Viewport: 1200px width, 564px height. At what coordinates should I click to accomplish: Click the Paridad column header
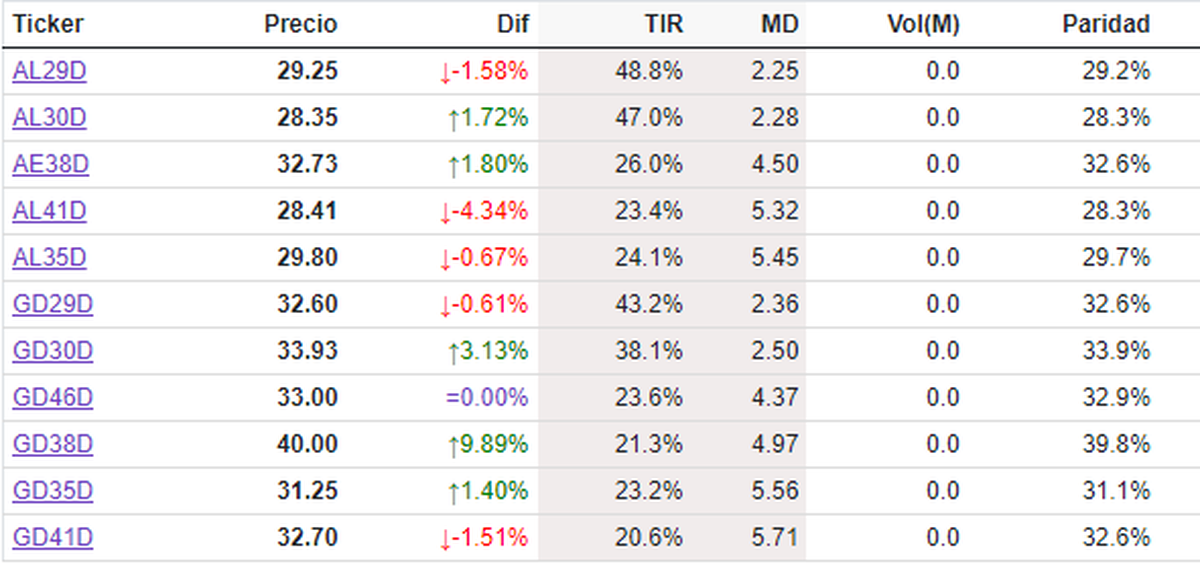1105,24
